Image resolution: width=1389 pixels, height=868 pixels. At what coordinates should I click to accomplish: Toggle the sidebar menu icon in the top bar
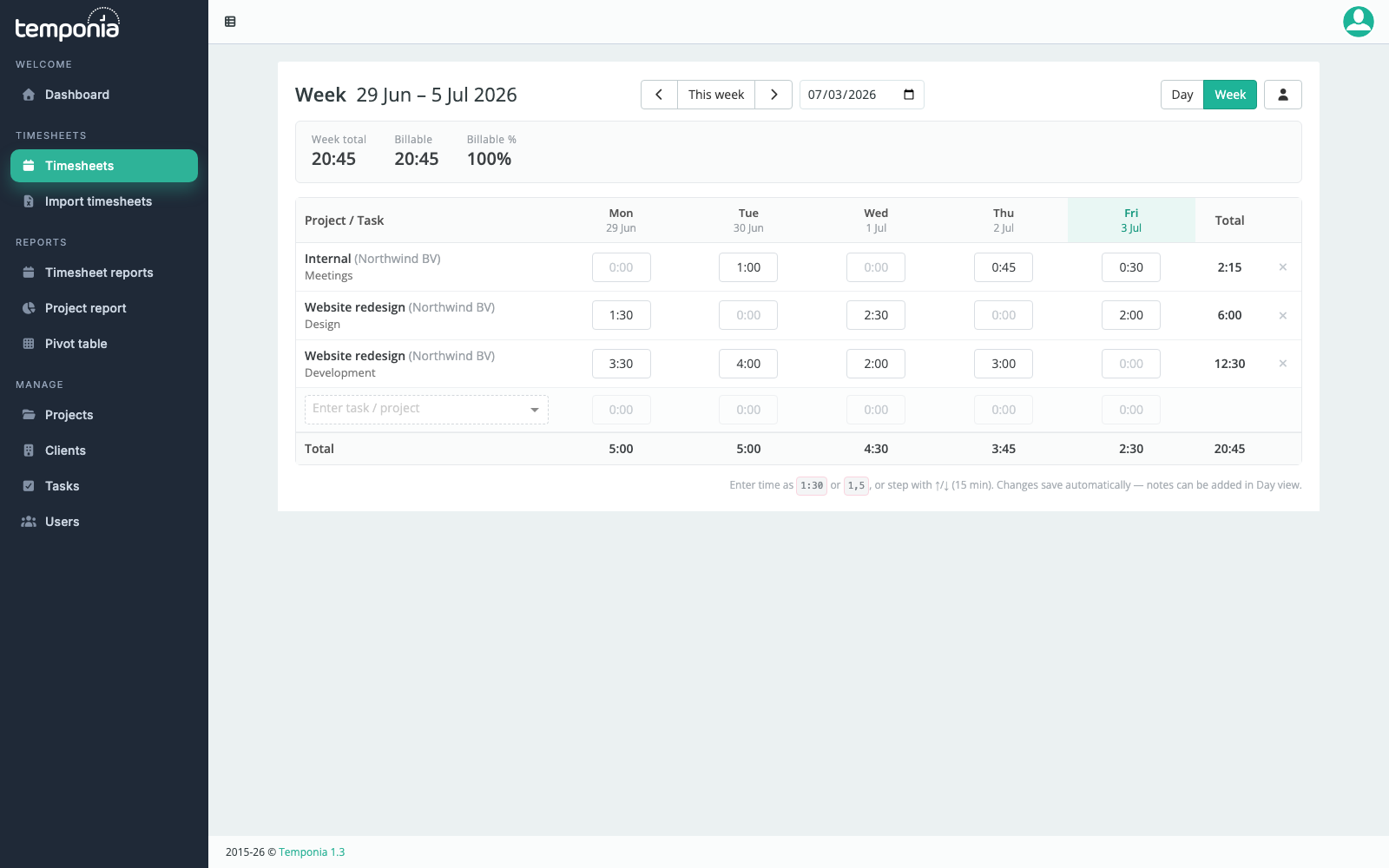point(230,22)
